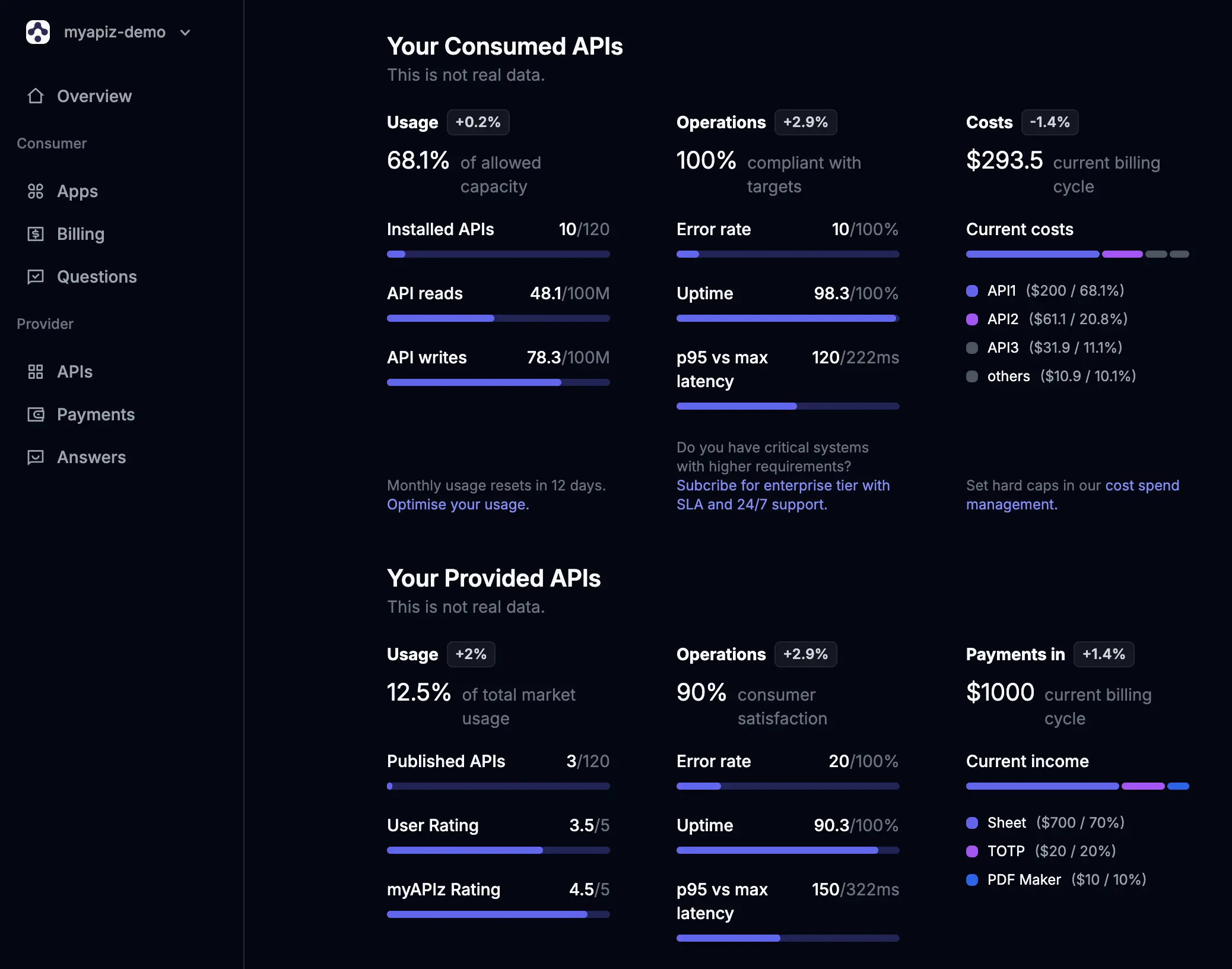Open the Overview page

tap(94, 96)
